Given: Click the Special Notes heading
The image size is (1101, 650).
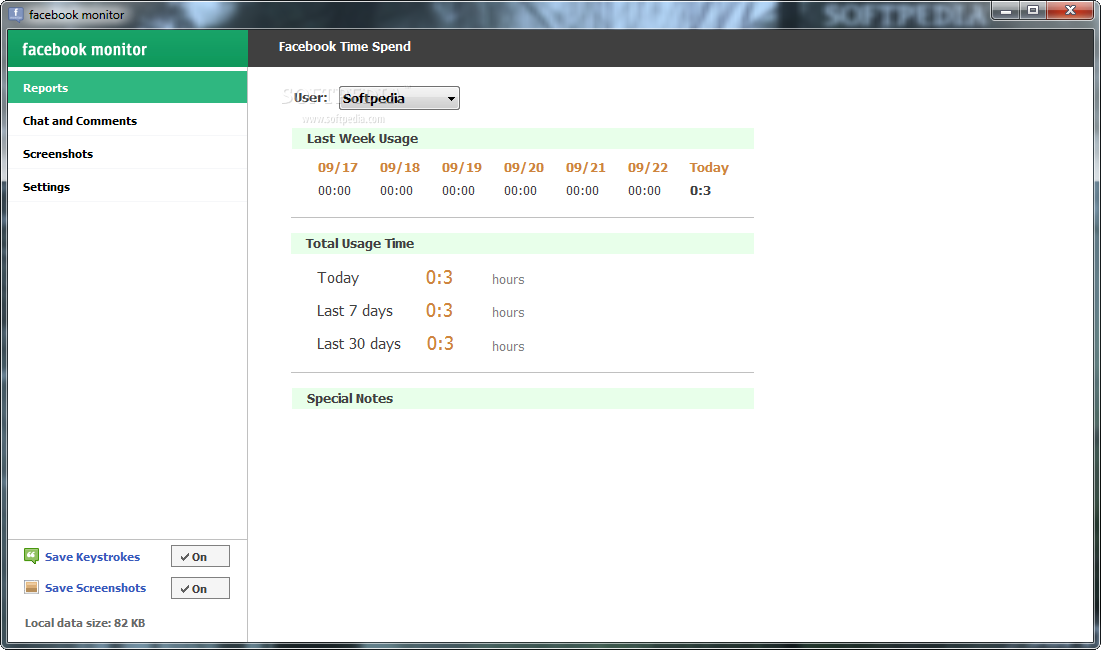Looking at the screenshot, I should pos(350,399).
